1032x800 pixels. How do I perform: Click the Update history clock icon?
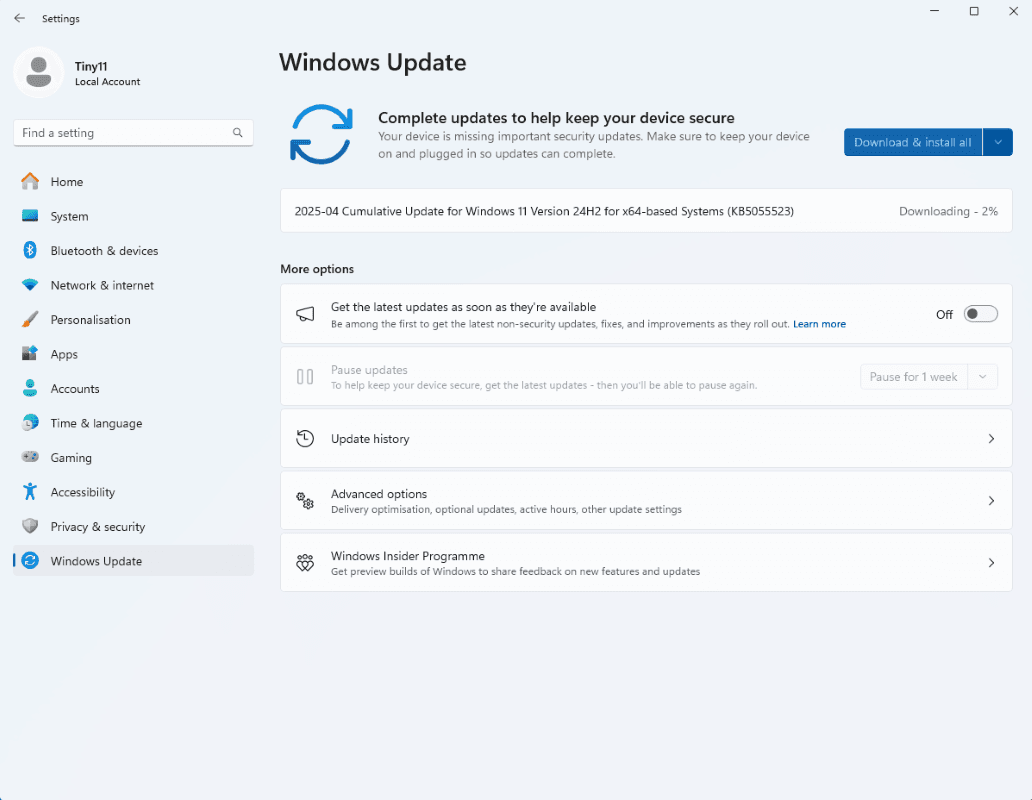tap(305, 438)
